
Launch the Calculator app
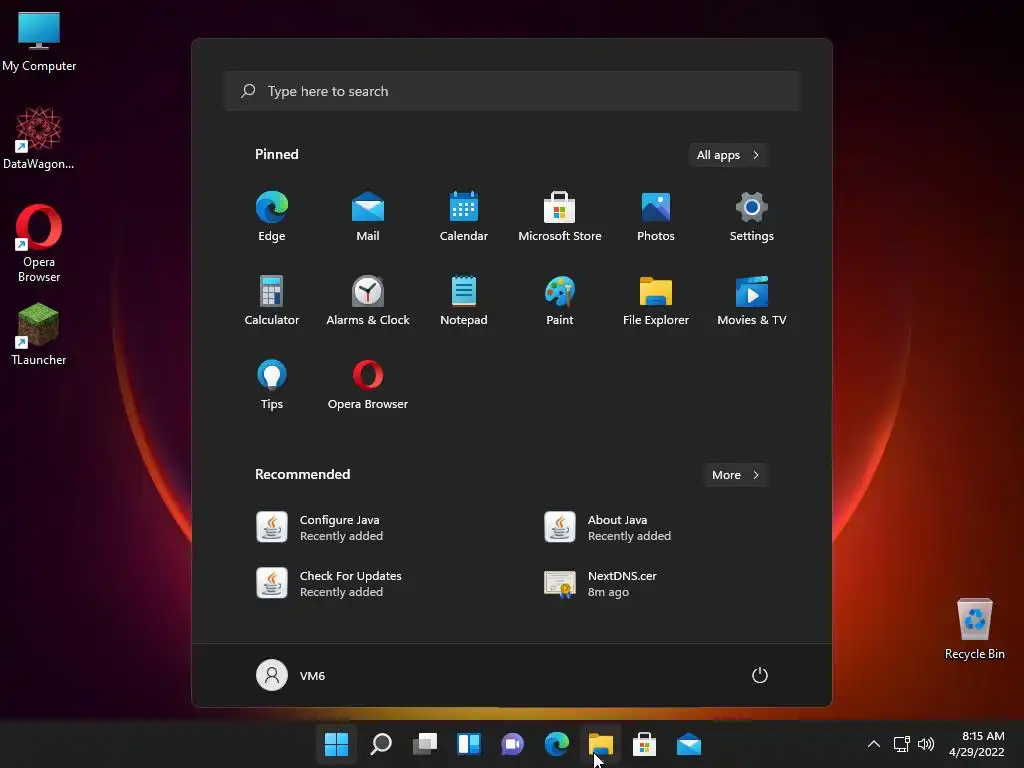(x=272, y=300)
